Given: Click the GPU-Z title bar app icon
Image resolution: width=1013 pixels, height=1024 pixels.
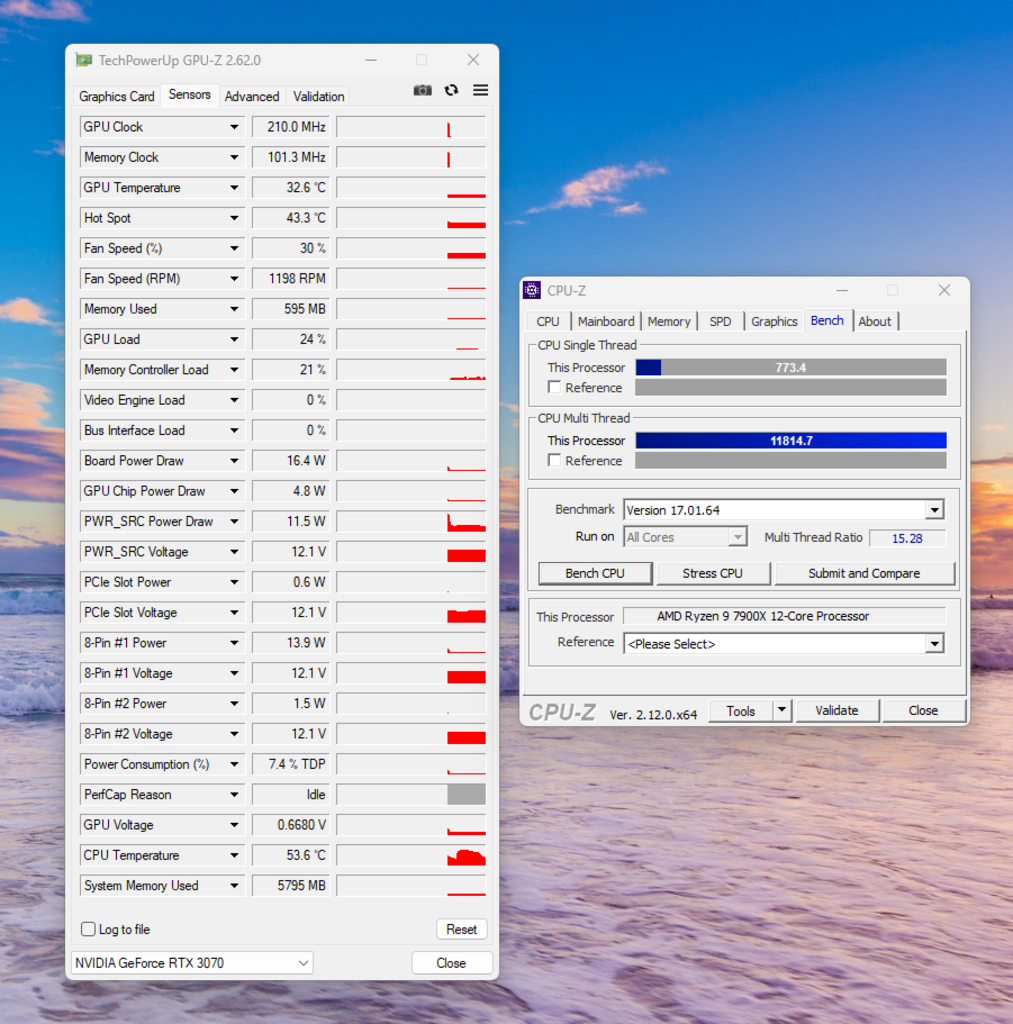Looking at the screenshot, I should (x=84, y=60).
